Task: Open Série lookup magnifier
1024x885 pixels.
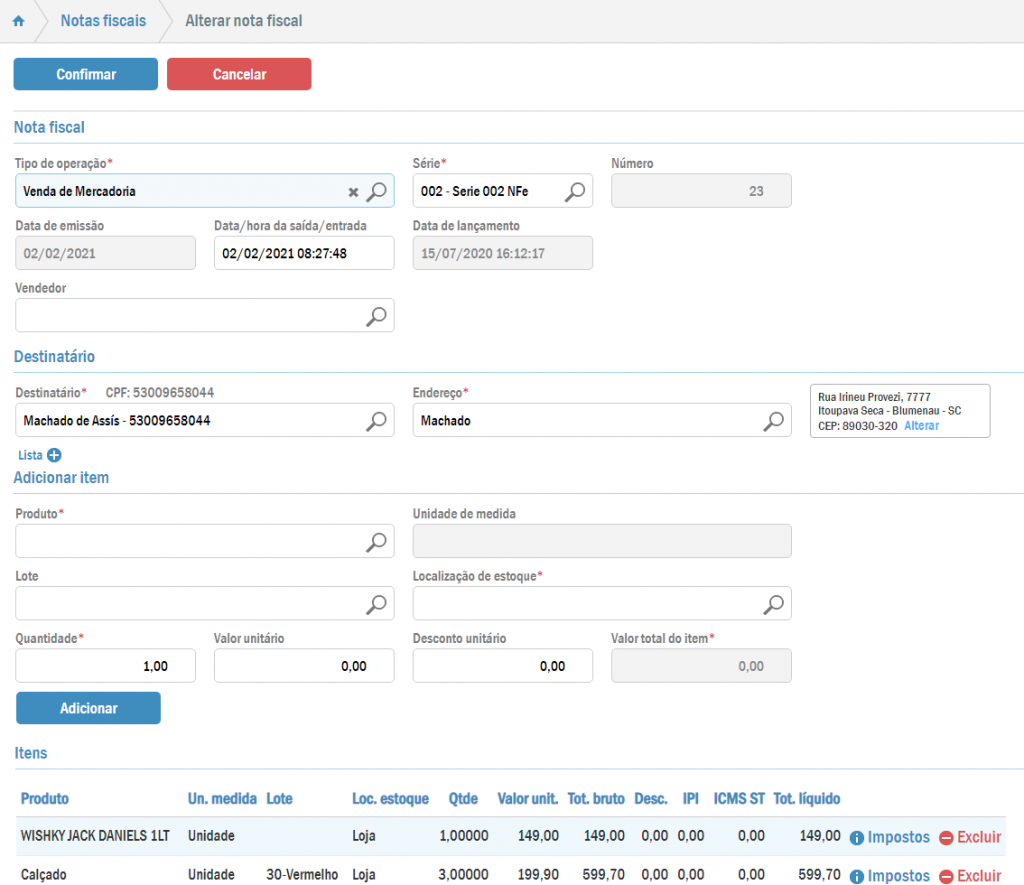Action: [576, 191]
